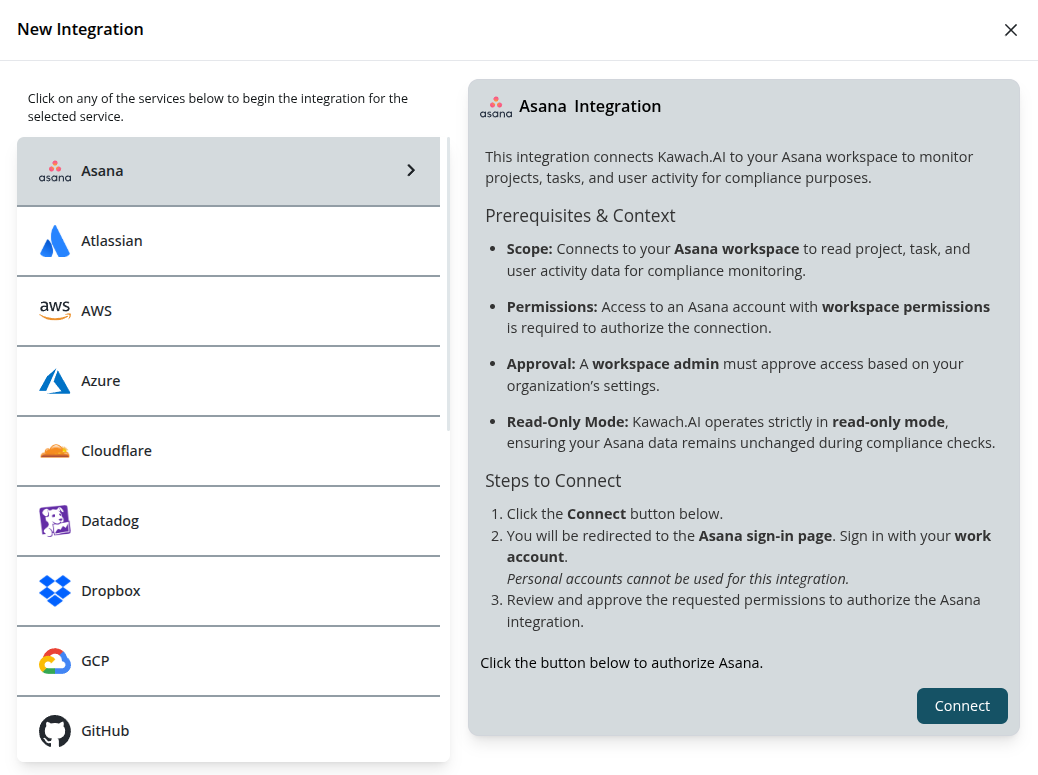Click the Cloudflare cloud icon
The height and width of the screenshot is (775, 1038).
pyautogui.click(x=55, y=451)
